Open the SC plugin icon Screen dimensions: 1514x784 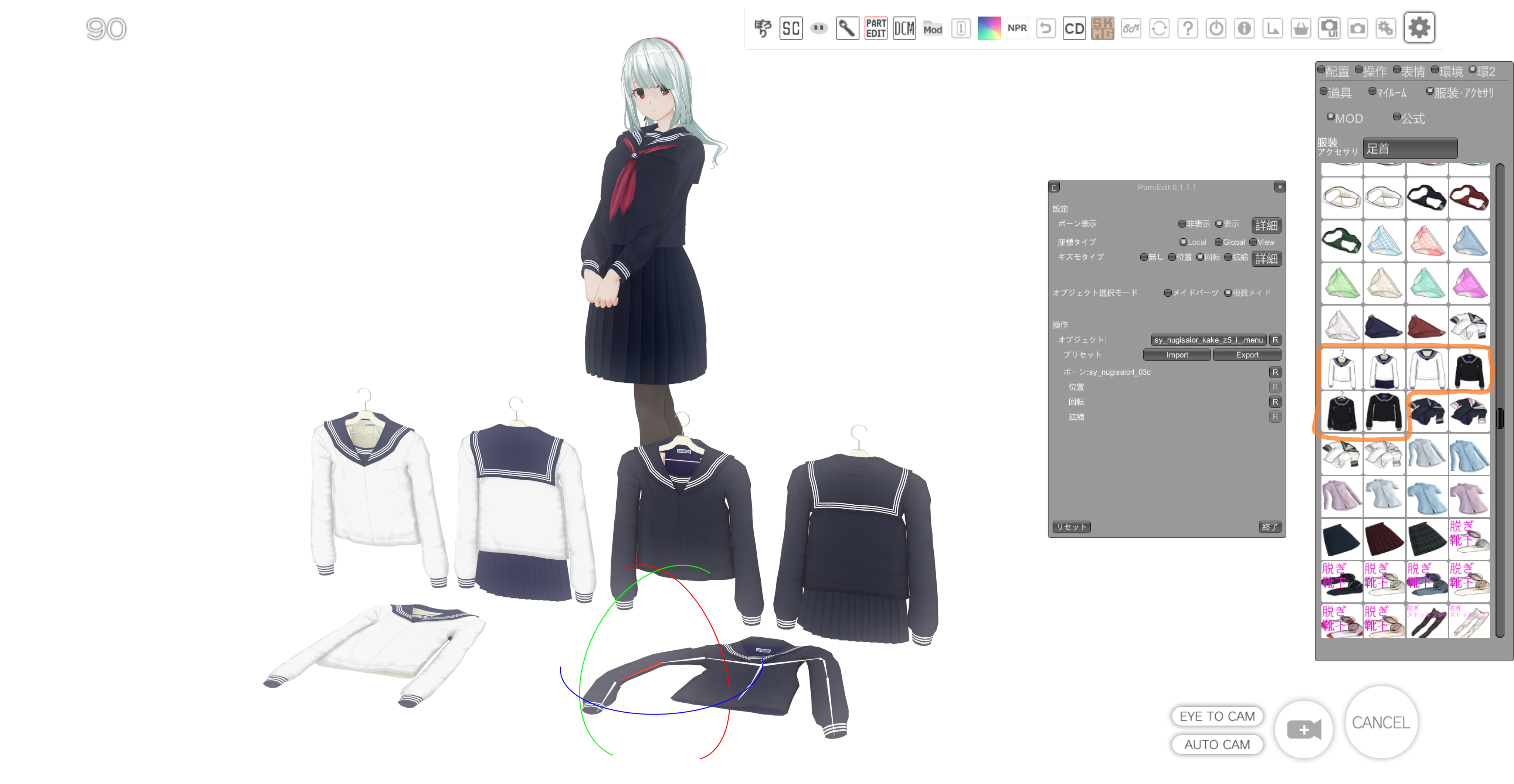coord(791,28)
